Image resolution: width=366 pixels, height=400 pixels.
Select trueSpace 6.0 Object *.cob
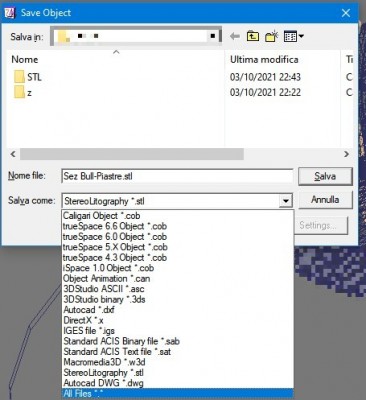(178, 237)
